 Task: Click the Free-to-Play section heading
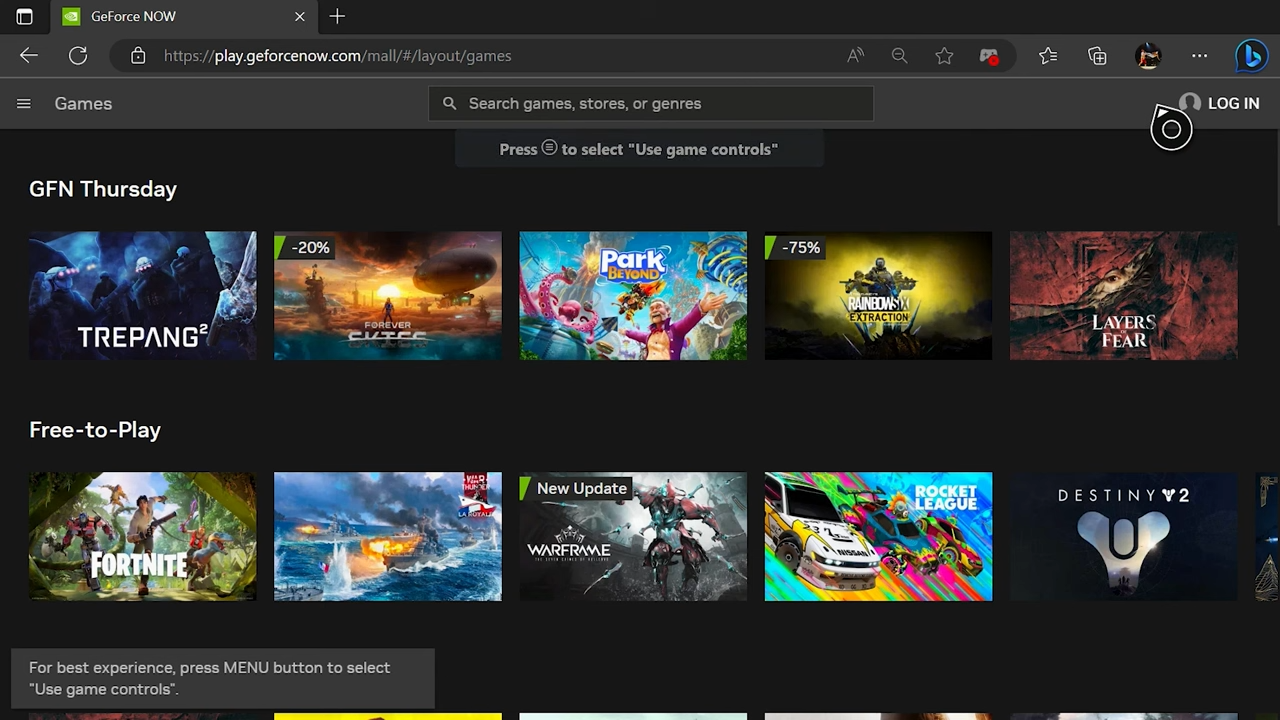point(95,430)
